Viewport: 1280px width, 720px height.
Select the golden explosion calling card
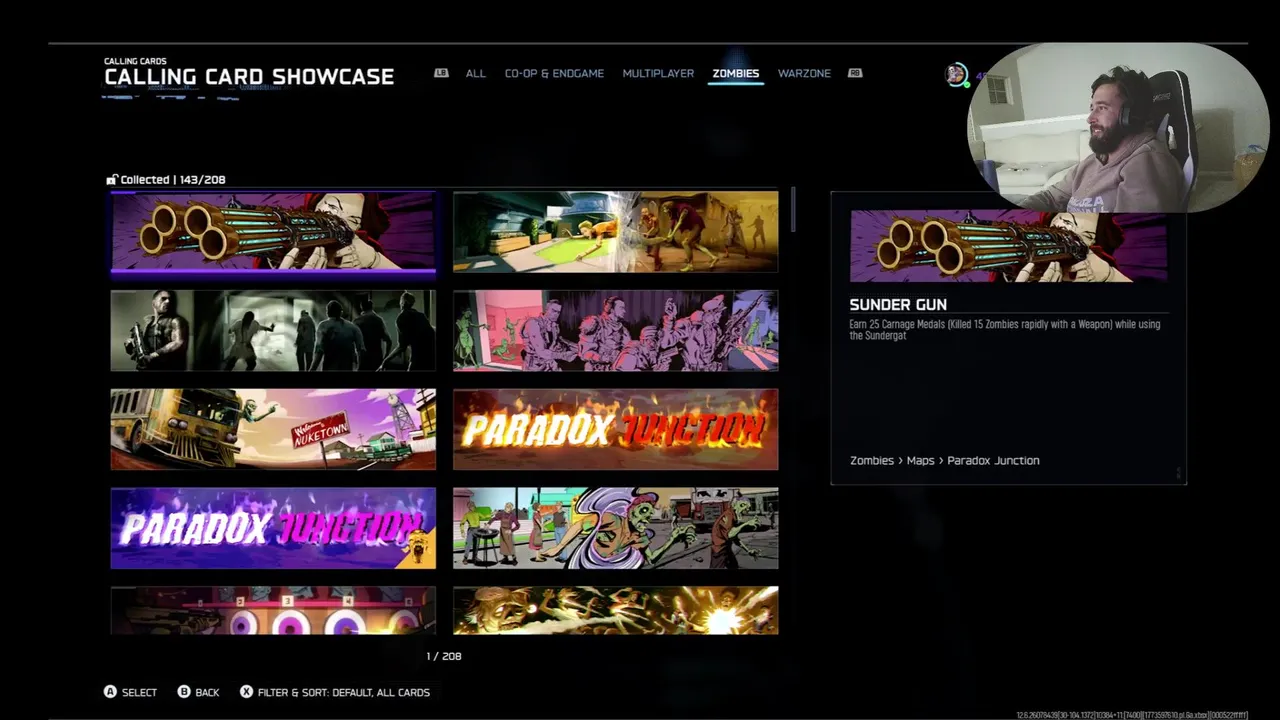pos(615,610)
